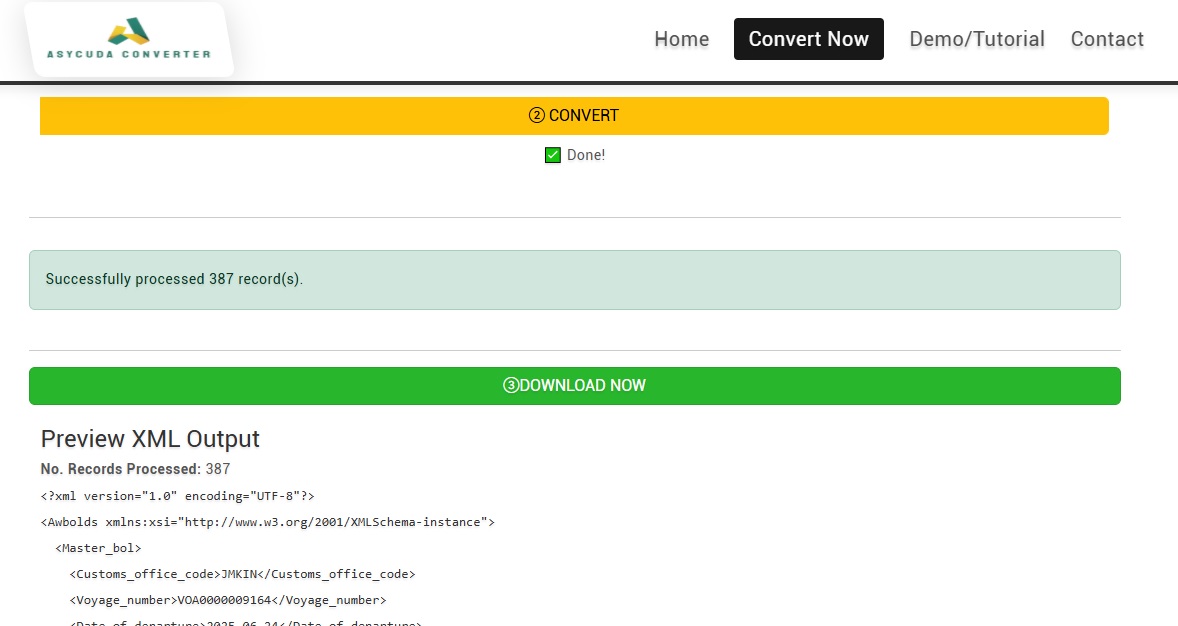Click the Voyage_number line in XML preview
This screenshot has height=626, width=1178.
[227, 600]
